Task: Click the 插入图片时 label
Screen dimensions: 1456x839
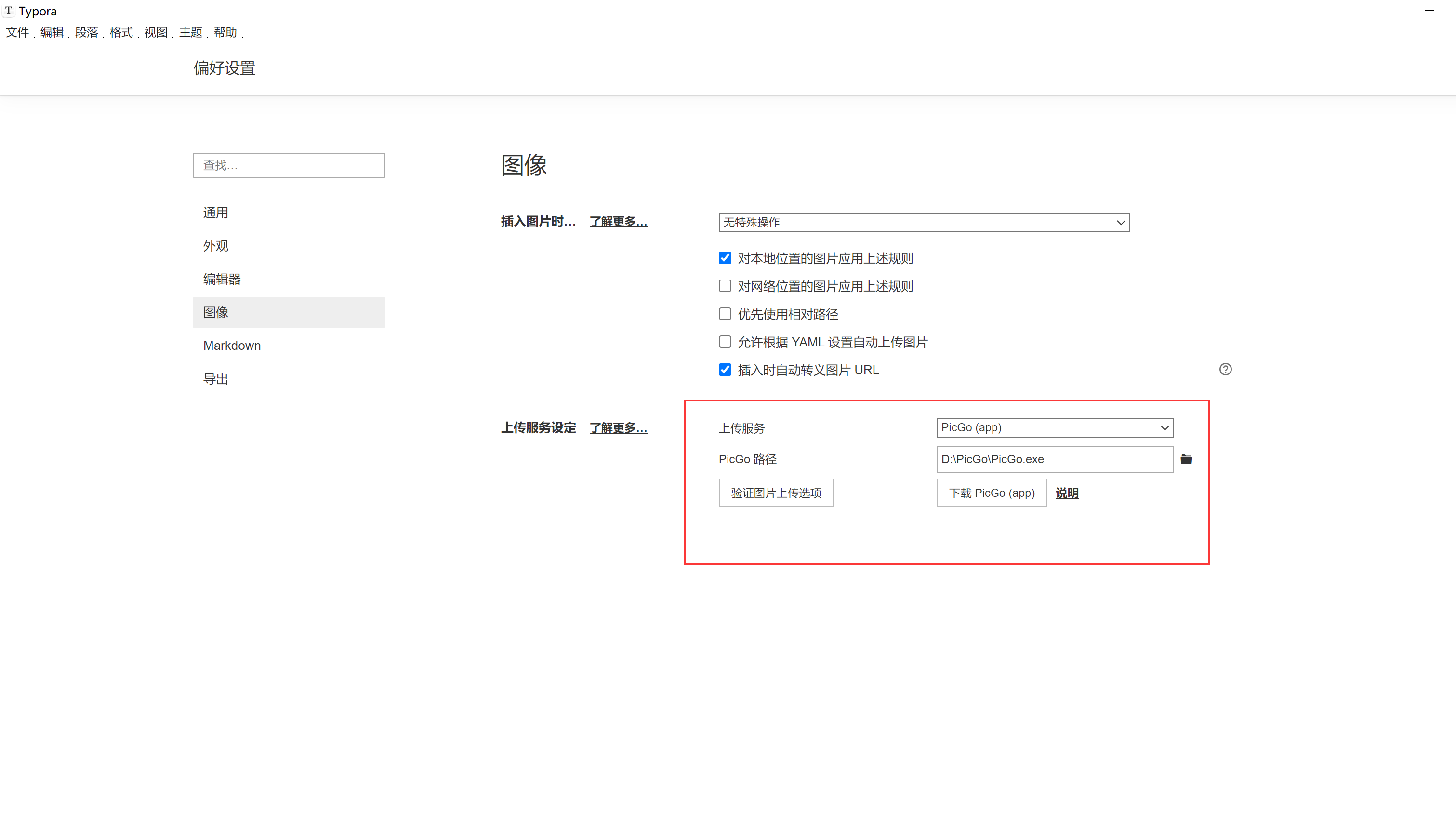Action: 538,222
